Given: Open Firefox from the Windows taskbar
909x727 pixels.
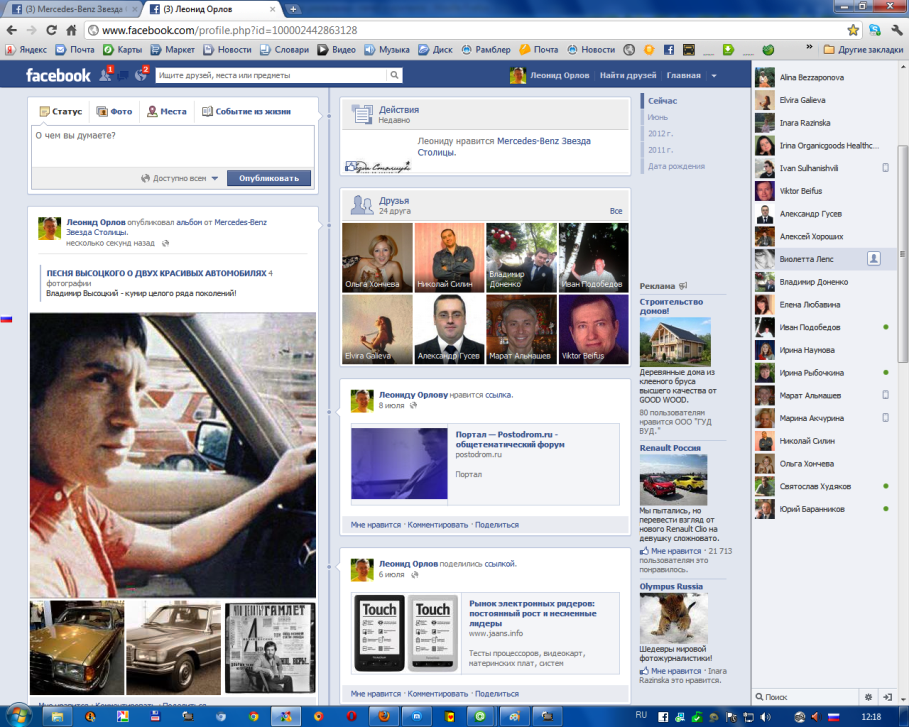Looking at the screenshot, I should pyautogui.click(x=381, y=717).
